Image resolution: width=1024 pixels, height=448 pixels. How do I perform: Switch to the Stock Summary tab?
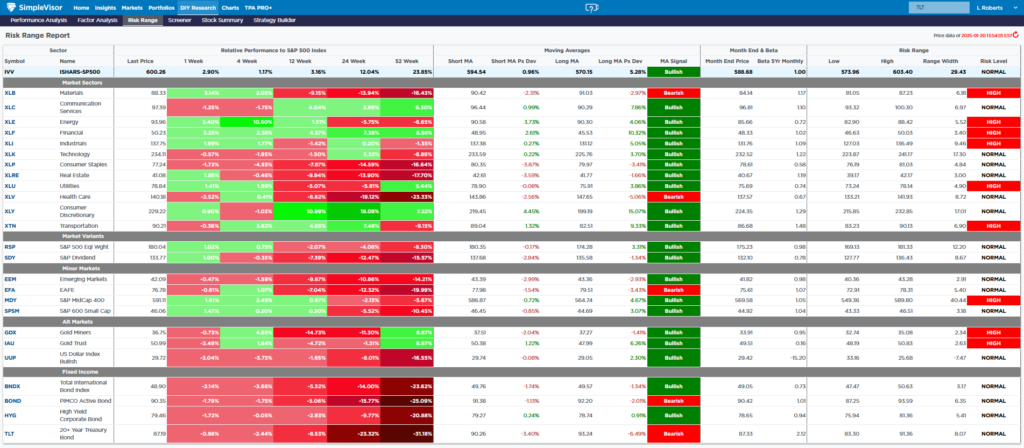[x=221, y=20]
